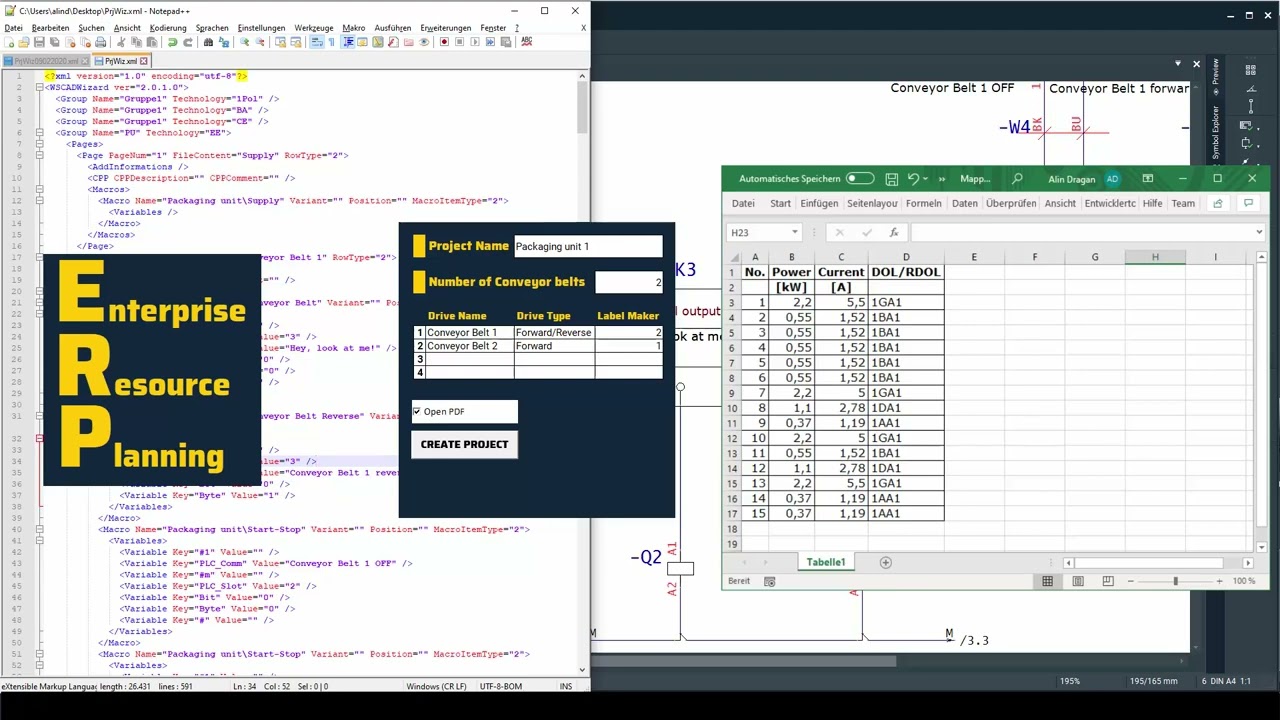Click the Save icon in Notepad++ toolbar

click(x=39, y=42)
